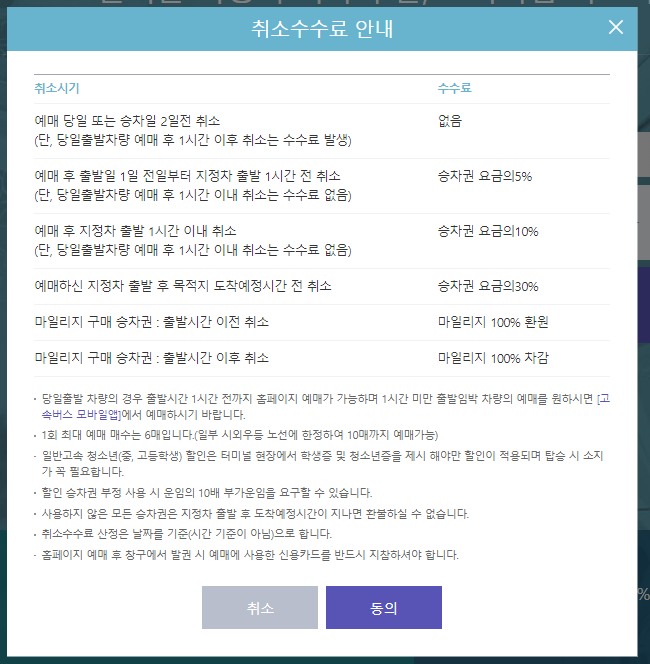Click the 당일출발 차량의 경우 note
Image resolution: width=650 pixels, height=664 pixels.
[326, 407]
